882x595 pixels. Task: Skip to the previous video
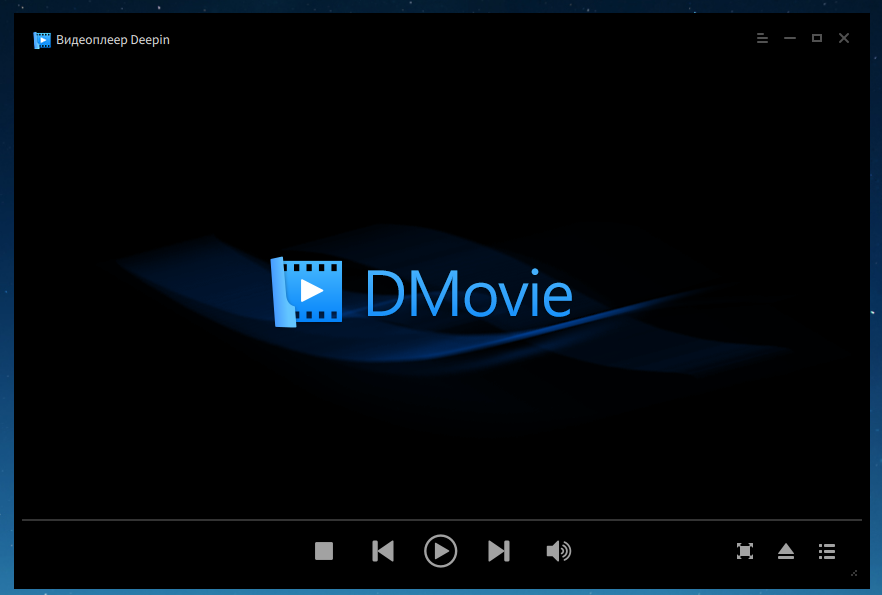click(383, 551)
